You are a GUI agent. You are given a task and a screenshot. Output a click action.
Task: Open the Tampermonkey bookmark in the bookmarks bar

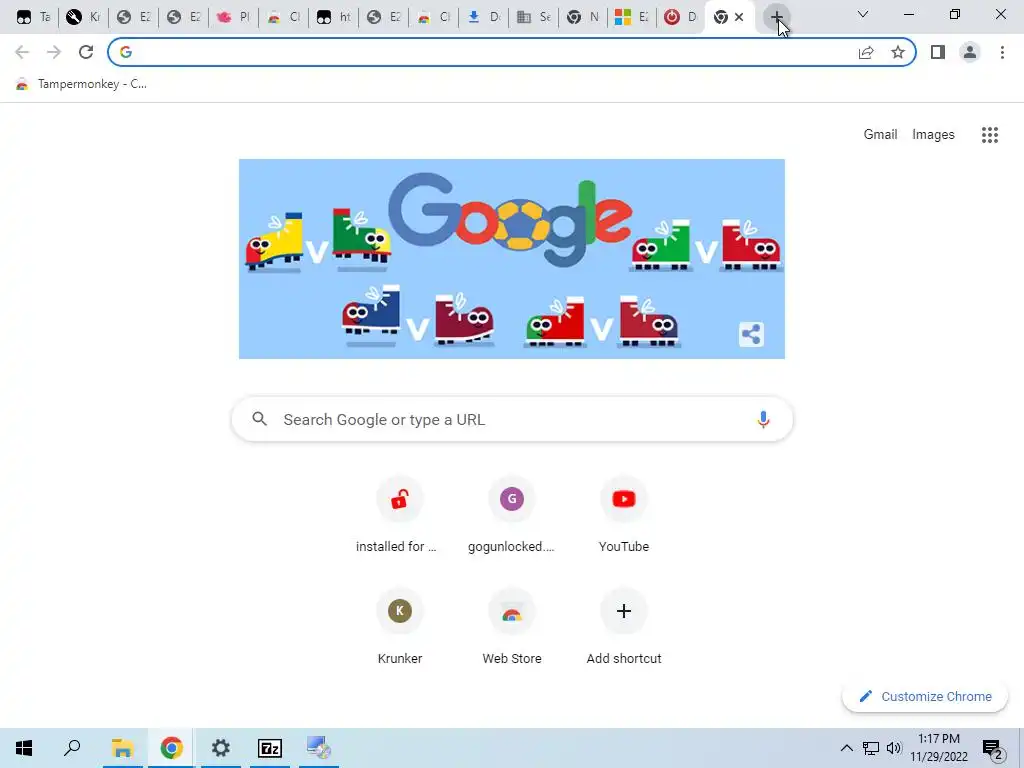pyautogui.click(x=82, y=84)
